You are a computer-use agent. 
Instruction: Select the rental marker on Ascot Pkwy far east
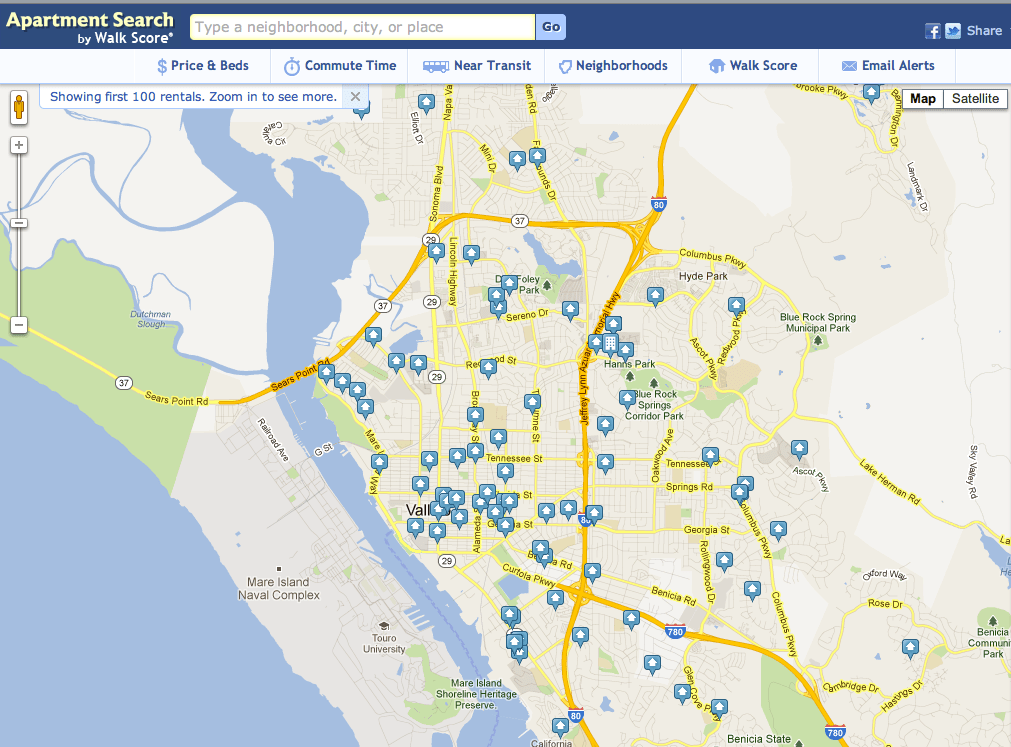799,449
